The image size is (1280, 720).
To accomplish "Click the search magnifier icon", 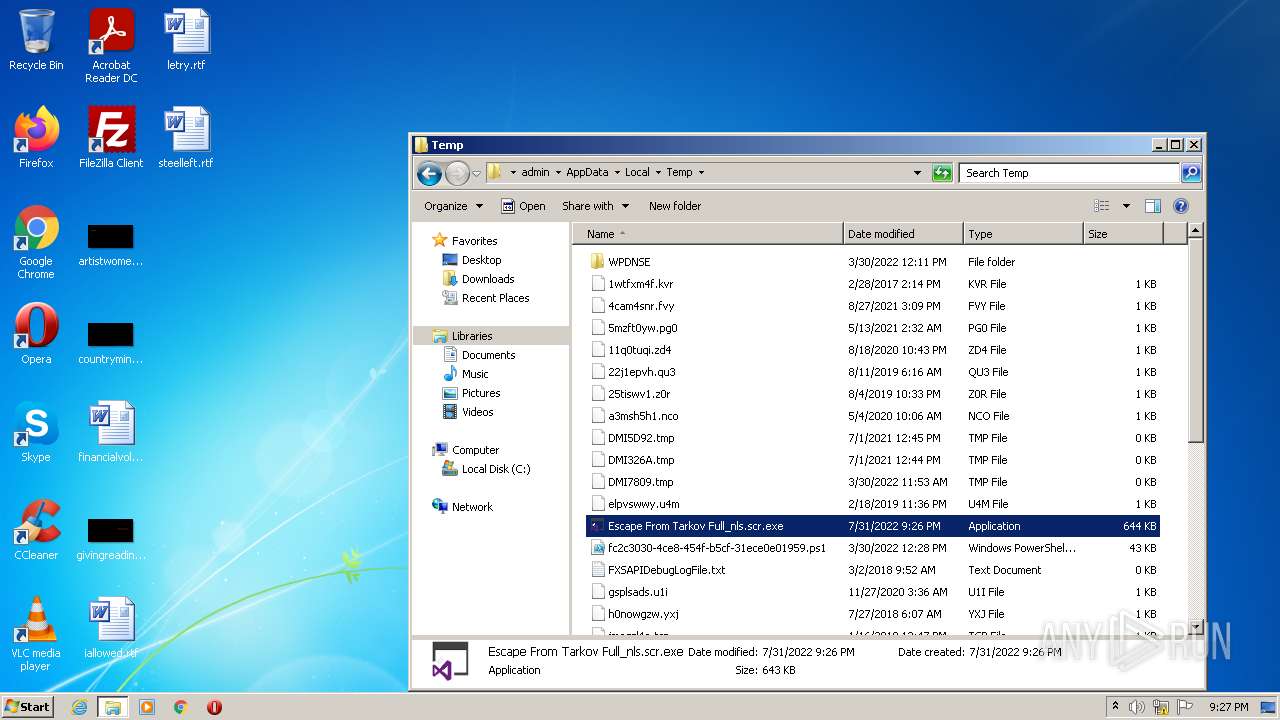I will point(1190,173).
